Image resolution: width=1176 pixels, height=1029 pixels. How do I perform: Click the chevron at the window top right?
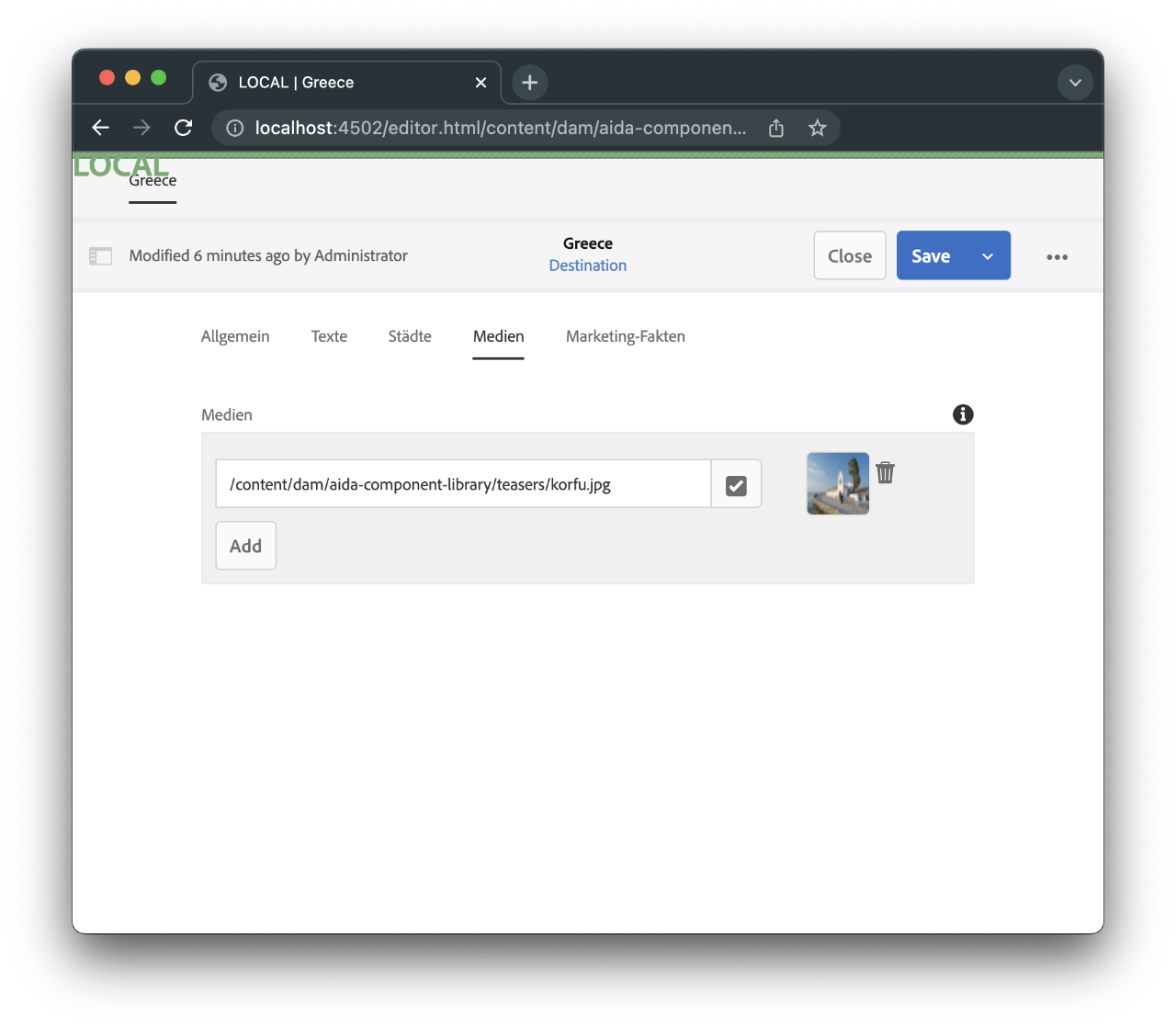coord(1075,82)
